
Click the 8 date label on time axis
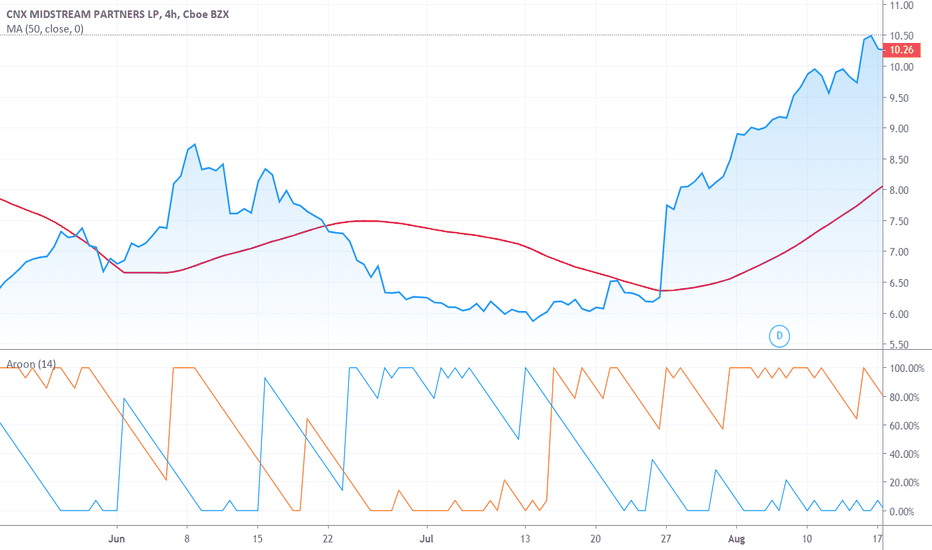tap(187, 539)
